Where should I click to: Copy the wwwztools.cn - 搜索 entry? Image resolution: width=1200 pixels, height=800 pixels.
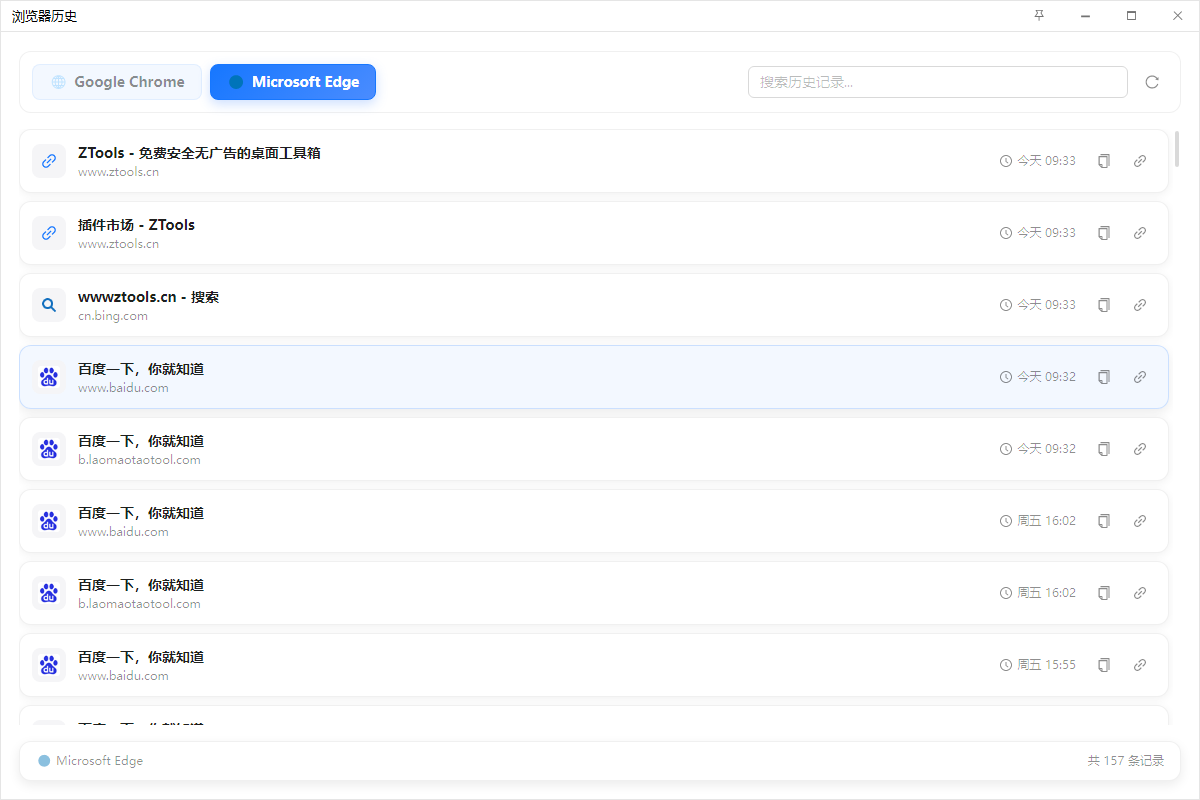click(1104, 305)
